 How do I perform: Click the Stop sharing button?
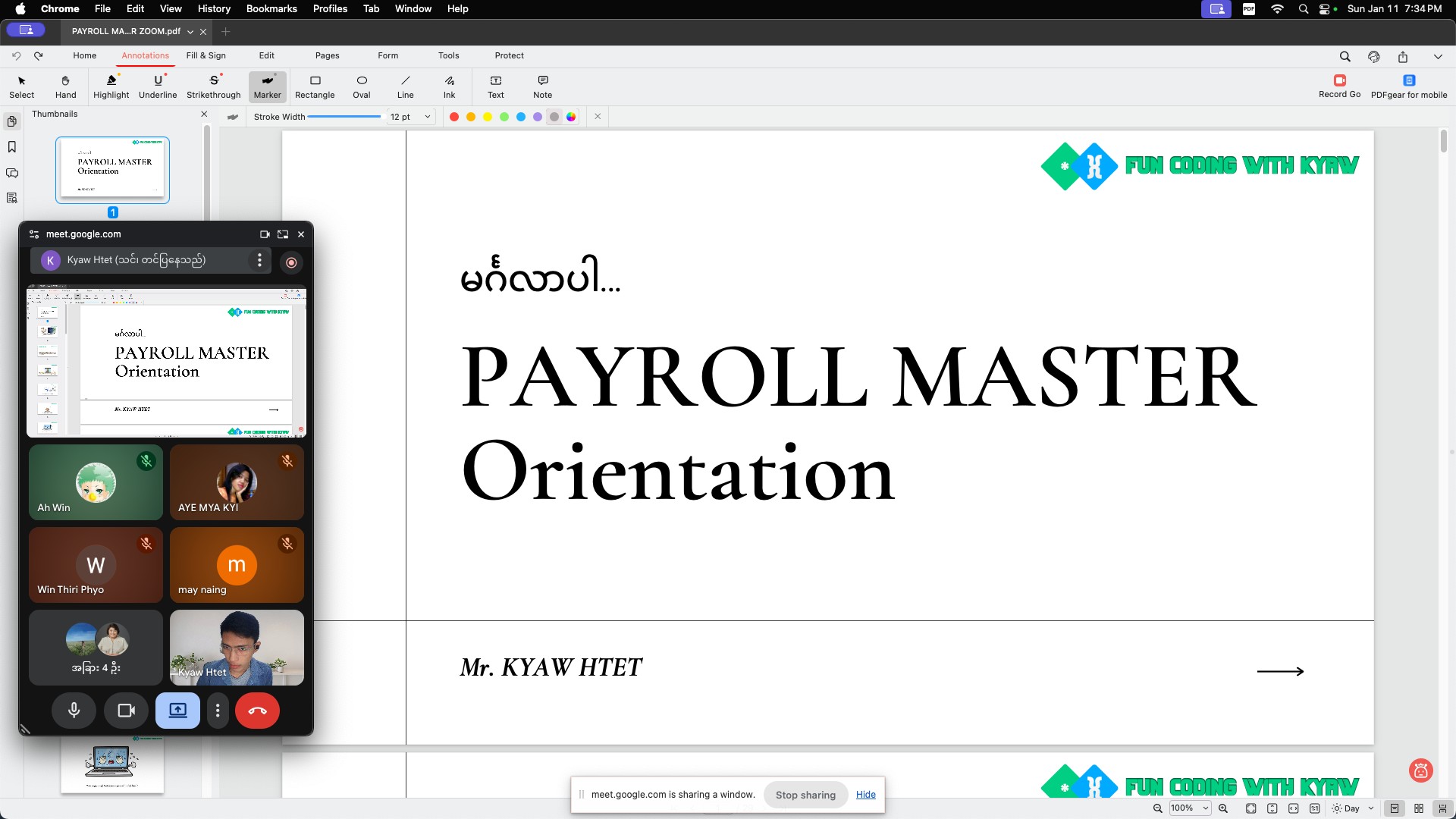pyautogui.click(x=805, y=795)
